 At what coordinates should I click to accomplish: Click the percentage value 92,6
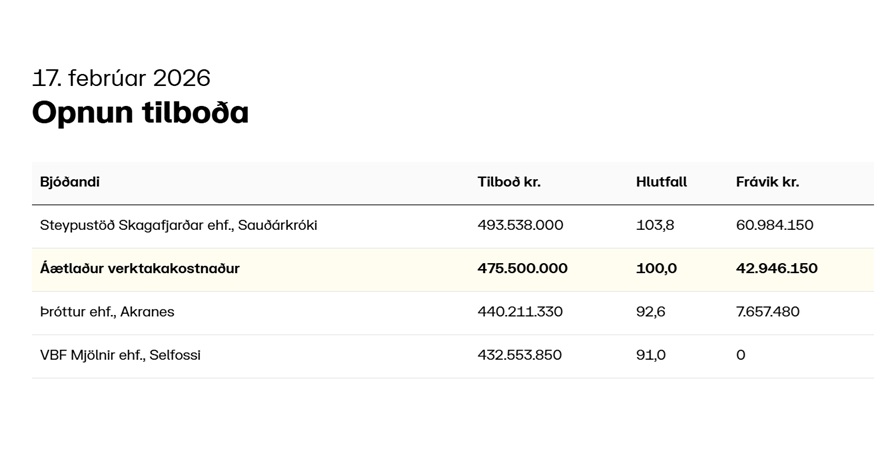pos(651,312)
